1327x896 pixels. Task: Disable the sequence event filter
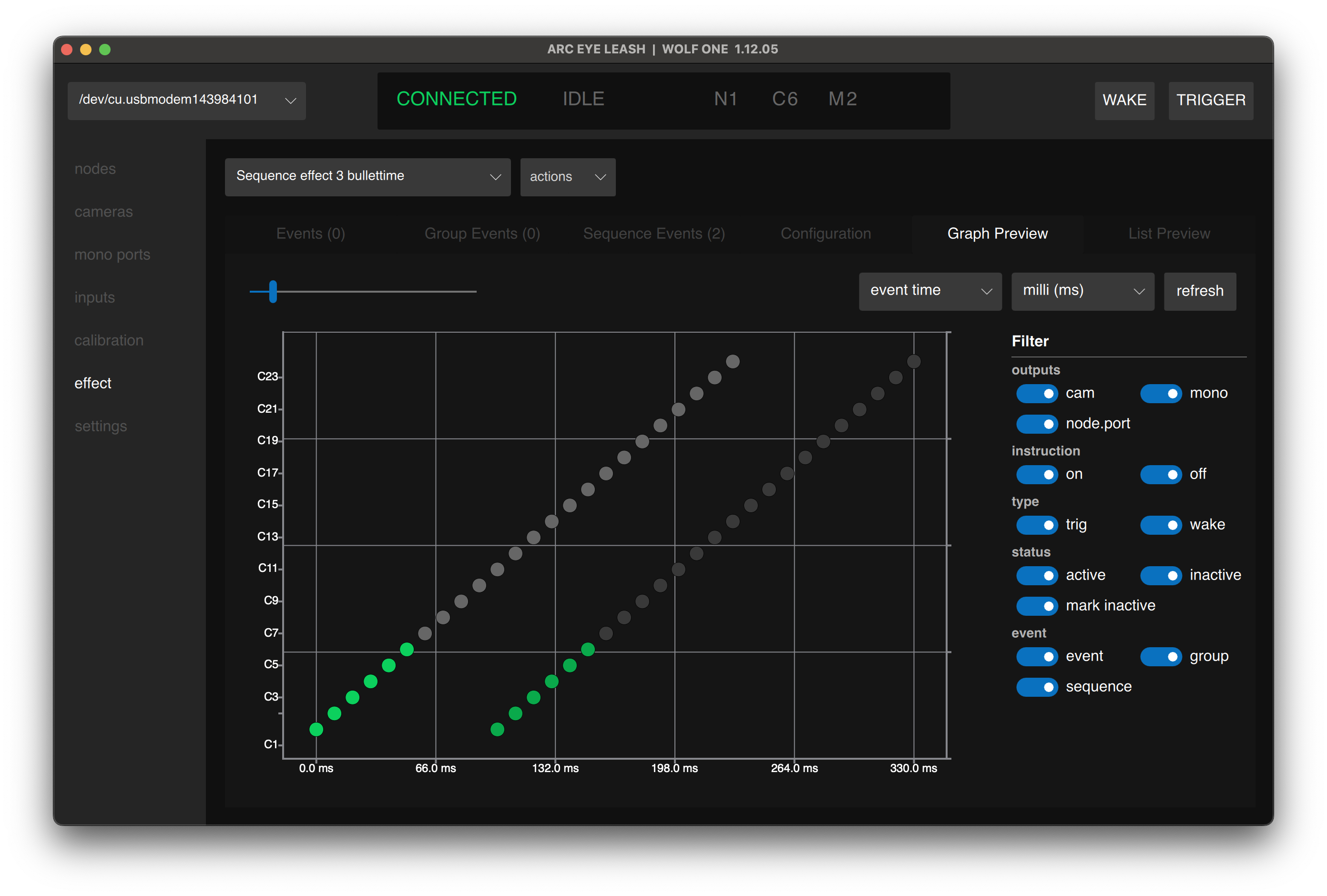tap(1036, 687)
